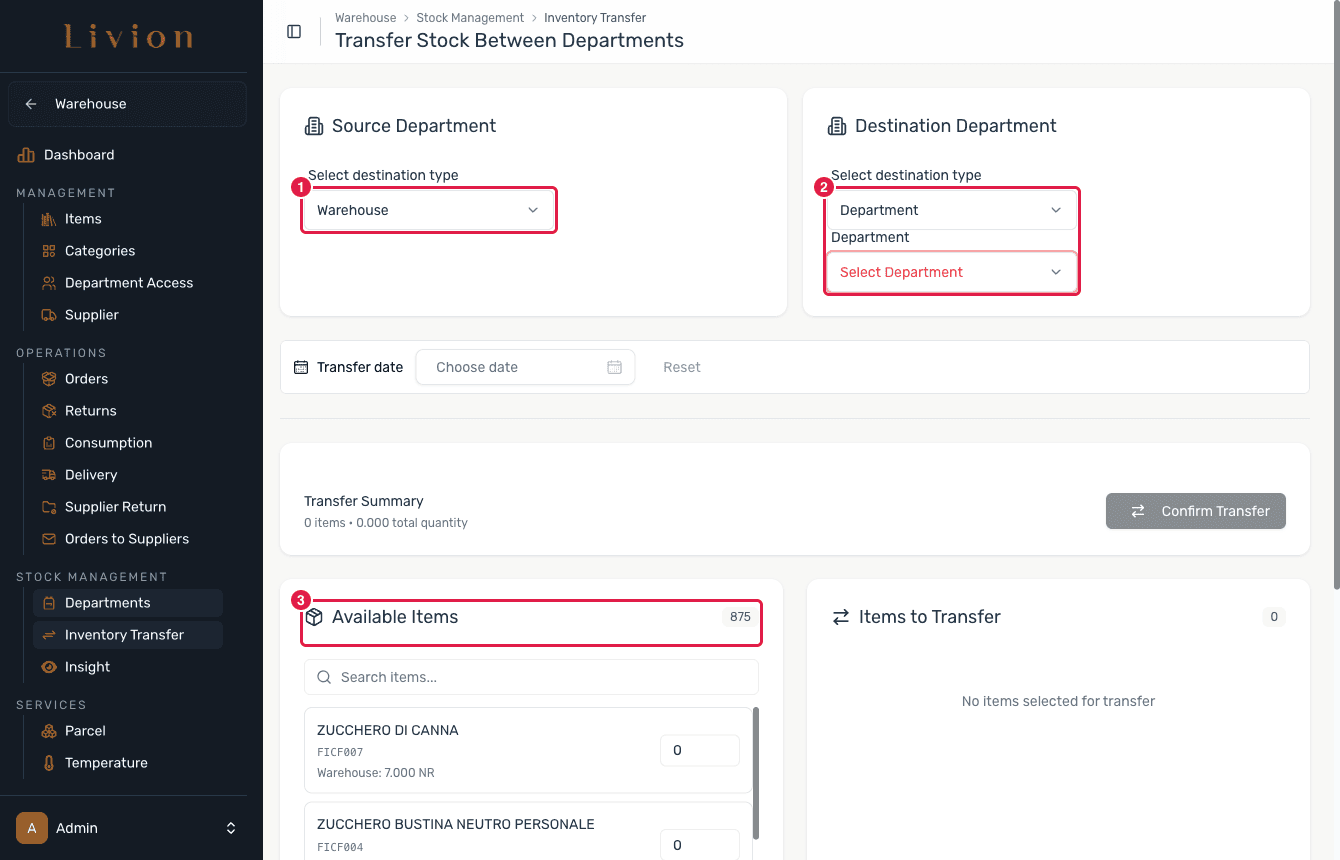
Task: Click the item code FICF007
Action: pyautogui.click(x=340, y=752)
